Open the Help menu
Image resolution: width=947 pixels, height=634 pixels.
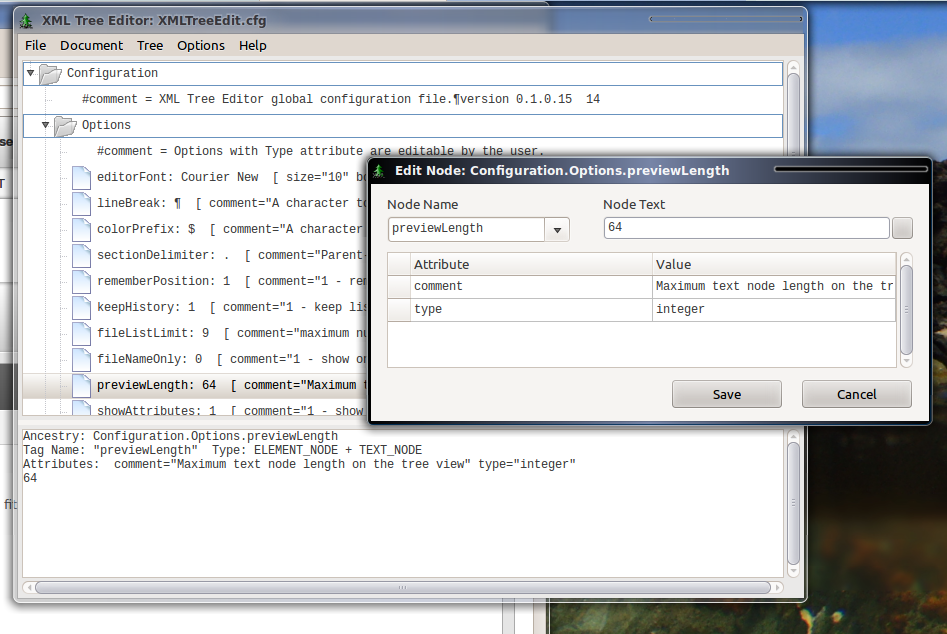pyautogui.click(x=252, y=45)
